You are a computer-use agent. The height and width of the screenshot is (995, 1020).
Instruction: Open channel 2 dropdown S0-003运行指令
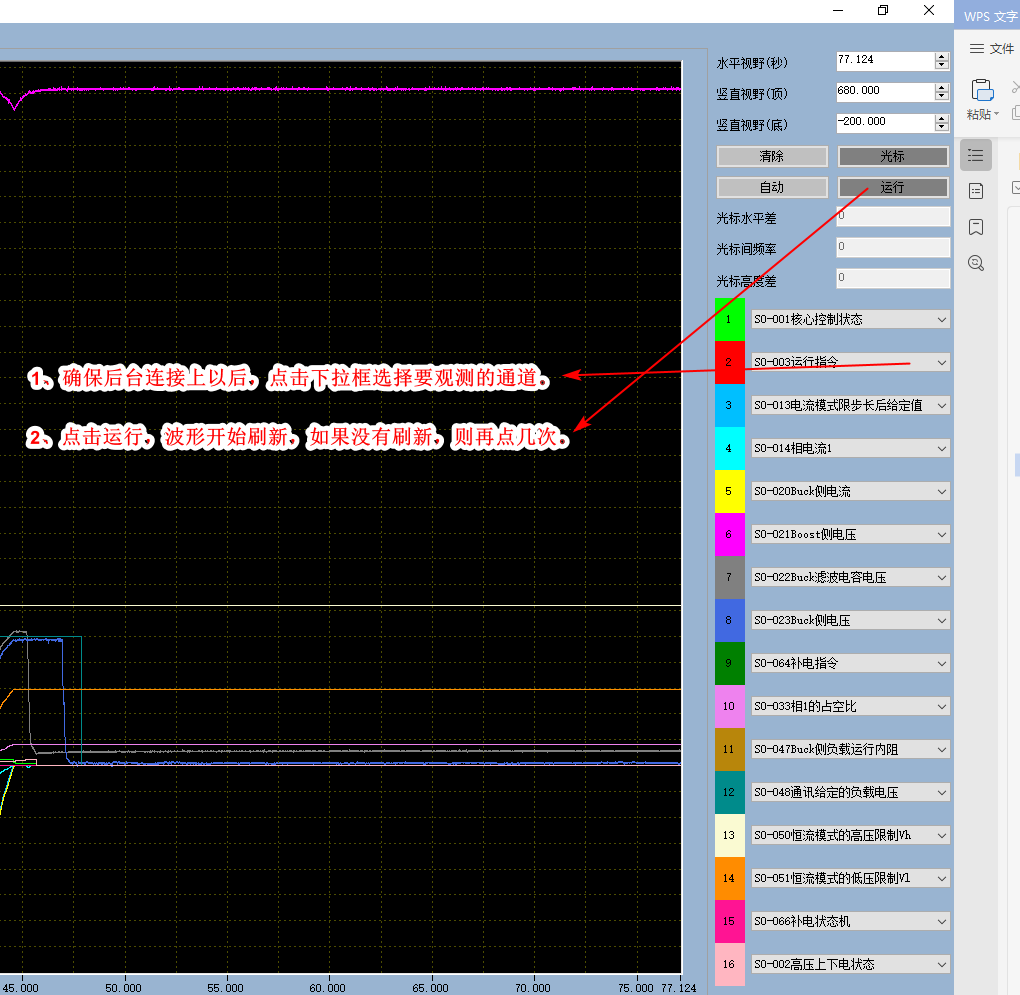[850, 362]
